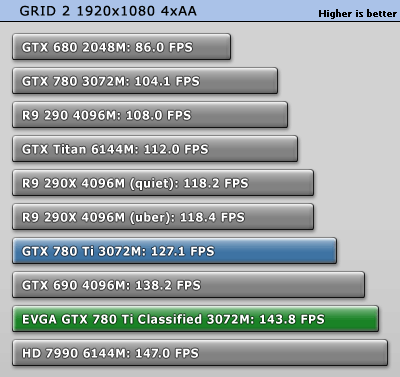400x377 pixels.
Task: Select the GTX 690 4096M 138.2 FPS bar
Action: (189, 285)
